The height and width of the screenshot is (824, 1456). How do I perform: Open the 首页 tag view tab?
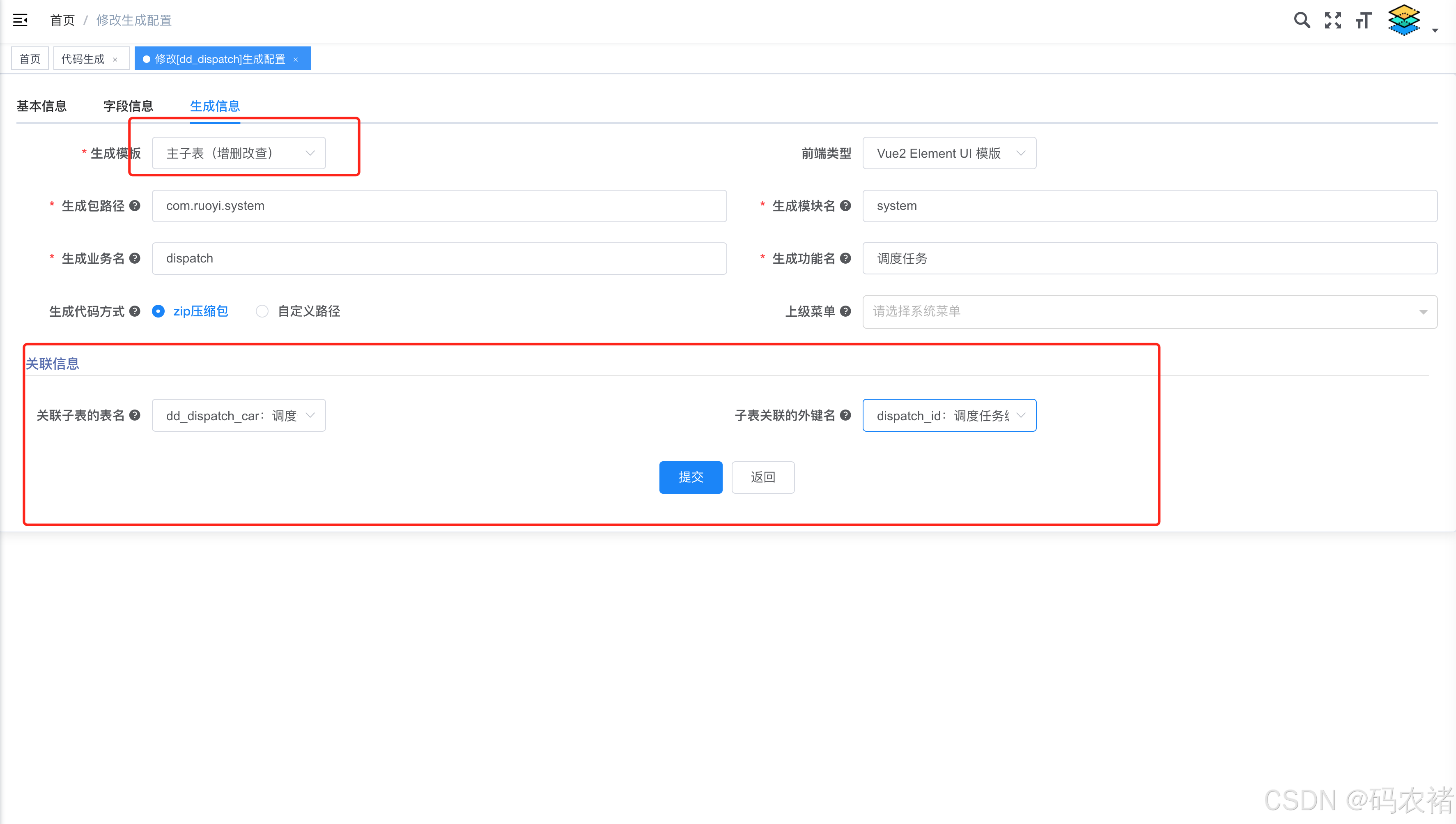click(x=30, y=59)
